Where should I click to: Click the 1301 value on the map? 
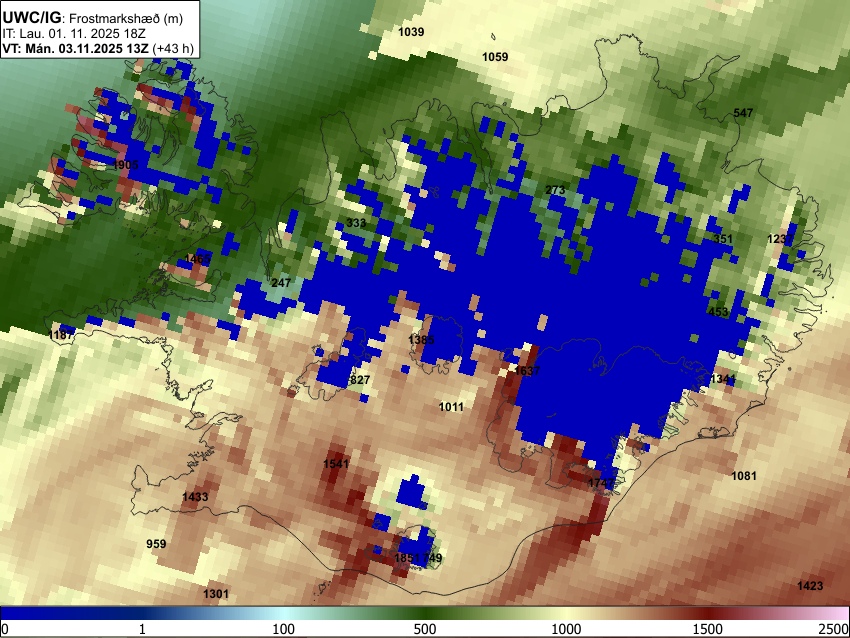coord(216,594)
